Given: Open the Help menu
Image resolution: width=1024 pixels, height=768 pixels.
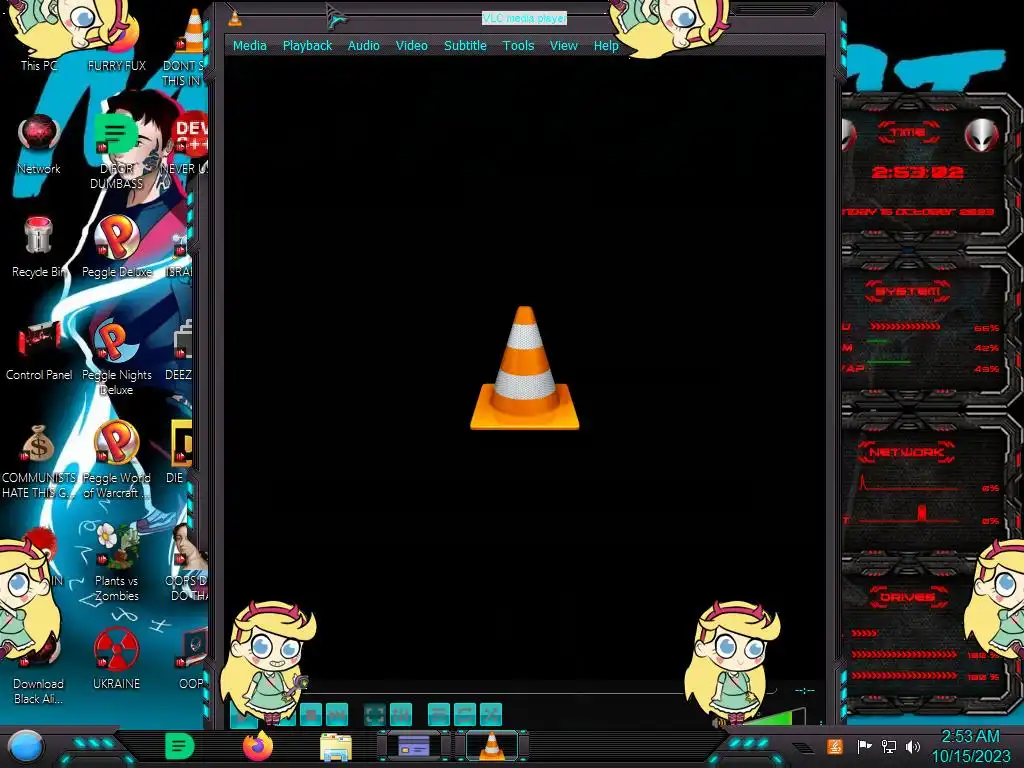Looking at the screenshot, I should click(x=605, y=46).
